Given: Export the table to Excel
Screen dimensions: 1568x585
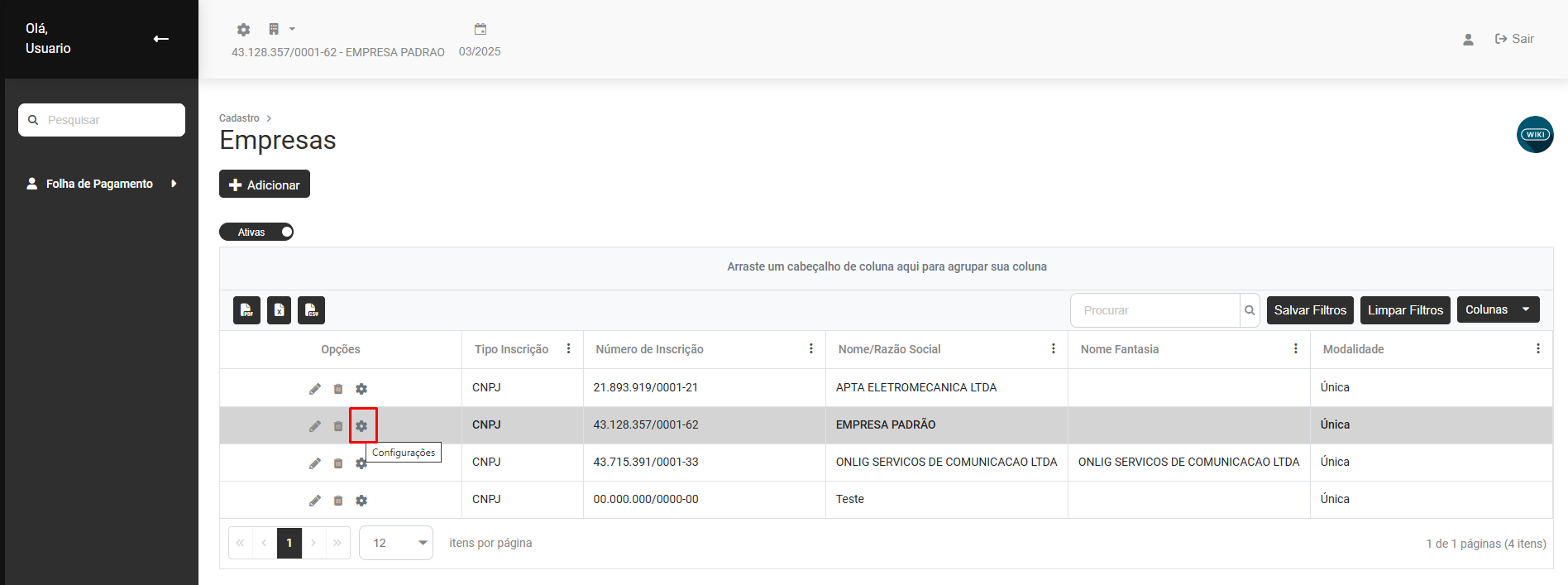Looking at the screenshot, I should [x=279, y=310].
